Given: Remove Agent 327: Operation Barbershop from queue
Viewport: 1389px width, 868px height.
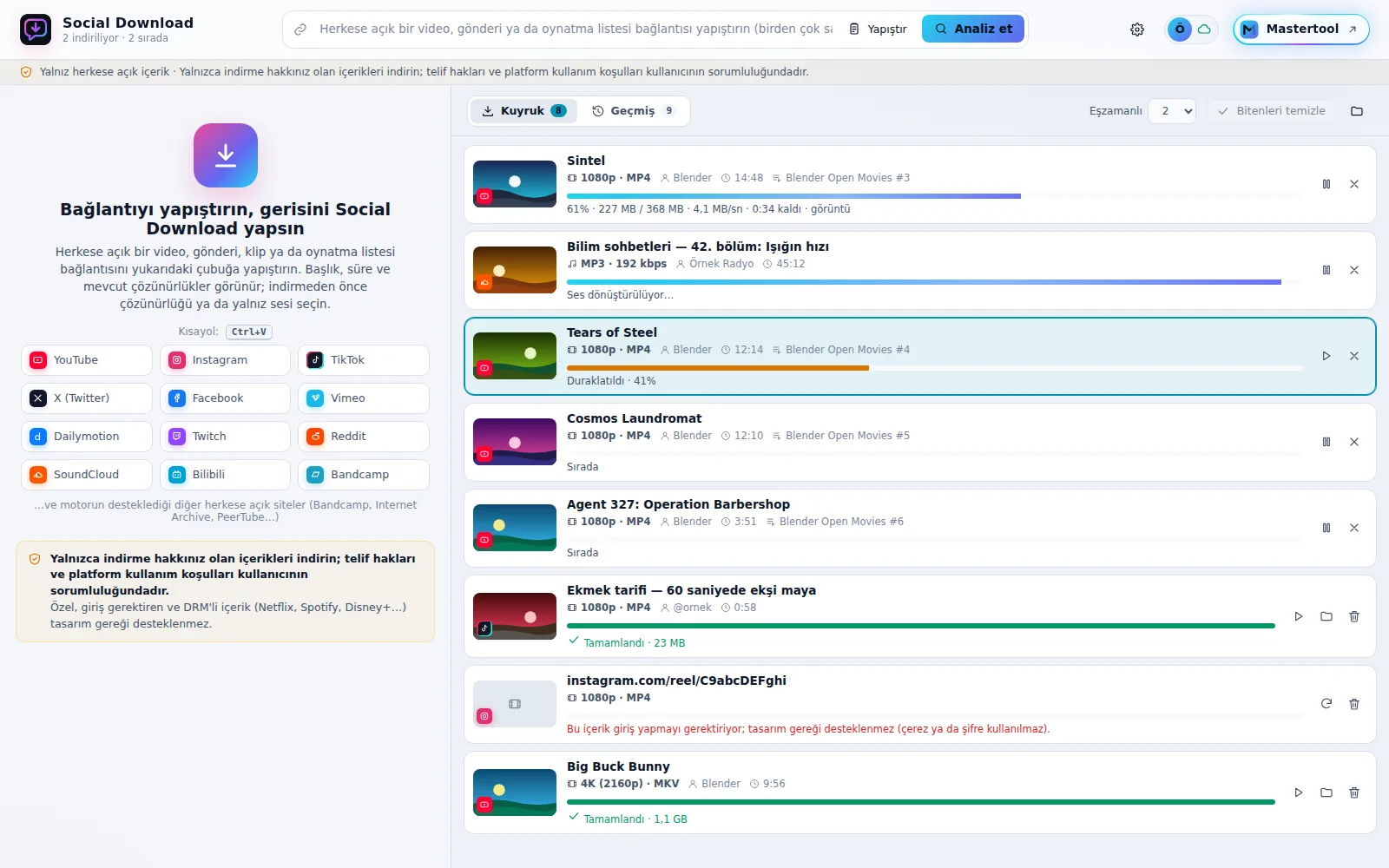Looking at the screenshot, I should [1354, 528].
